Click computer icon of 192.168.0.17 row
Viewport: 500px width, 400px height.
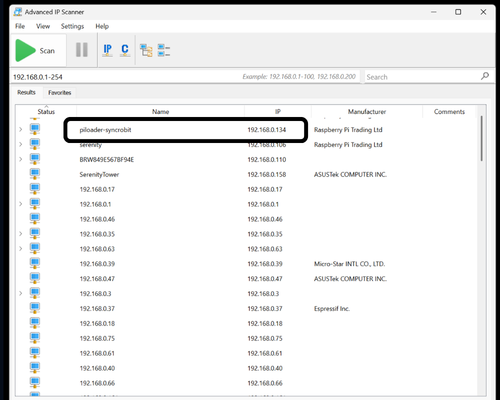(35, 189)
